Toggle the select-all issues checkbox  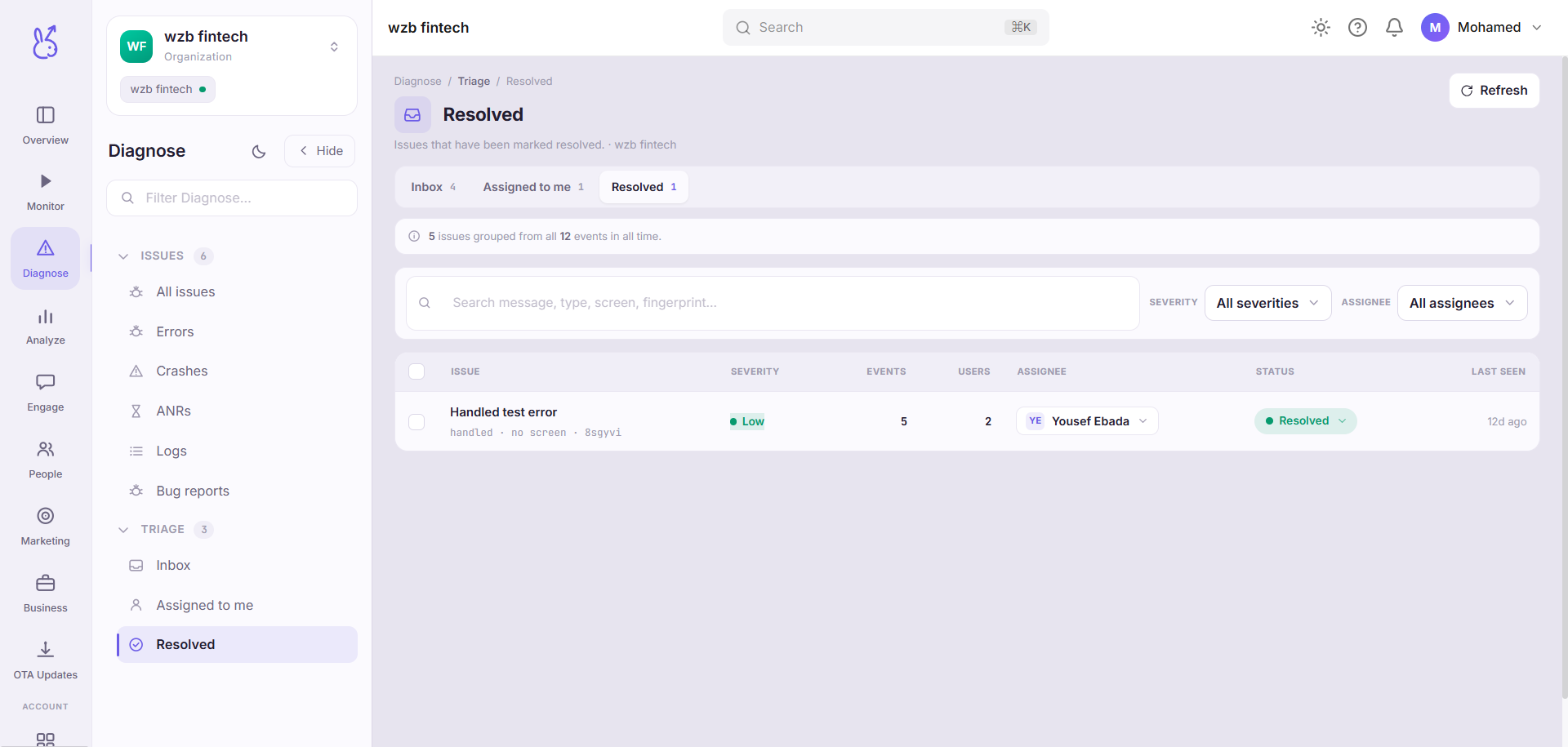tap(416, 371)
